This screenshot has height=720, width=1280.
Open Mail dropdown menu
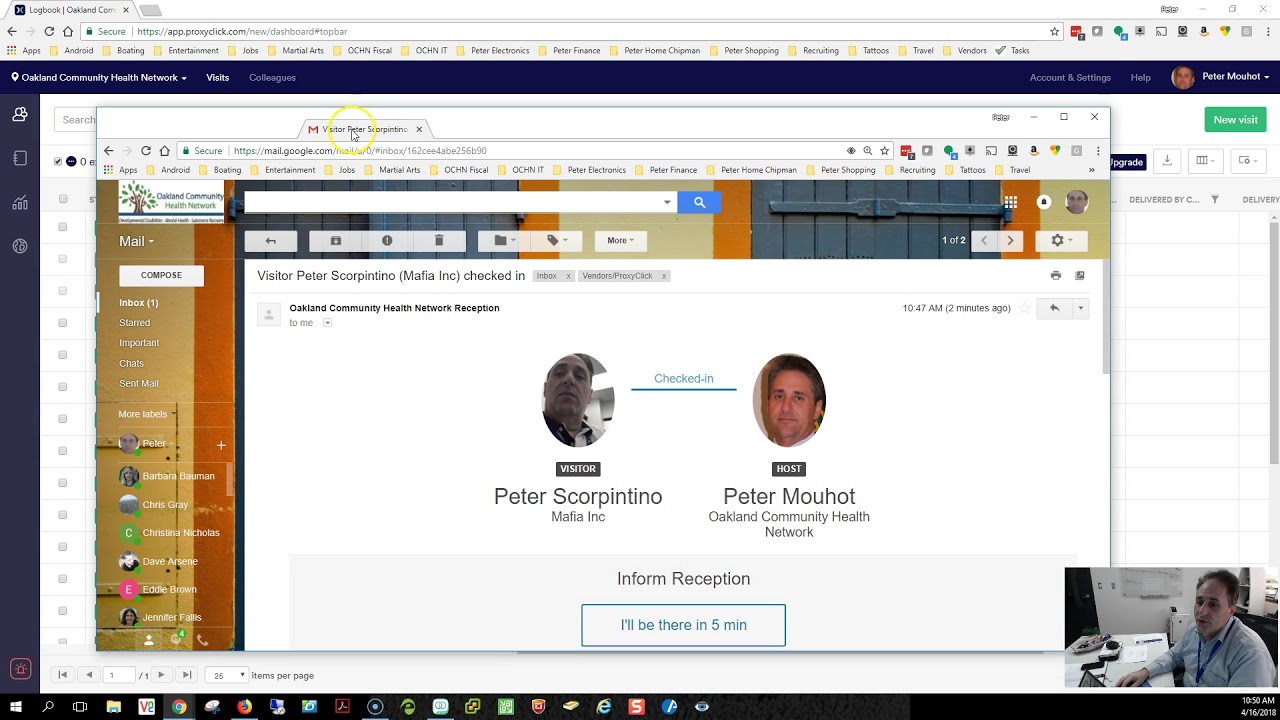click(x=136, y=241)
